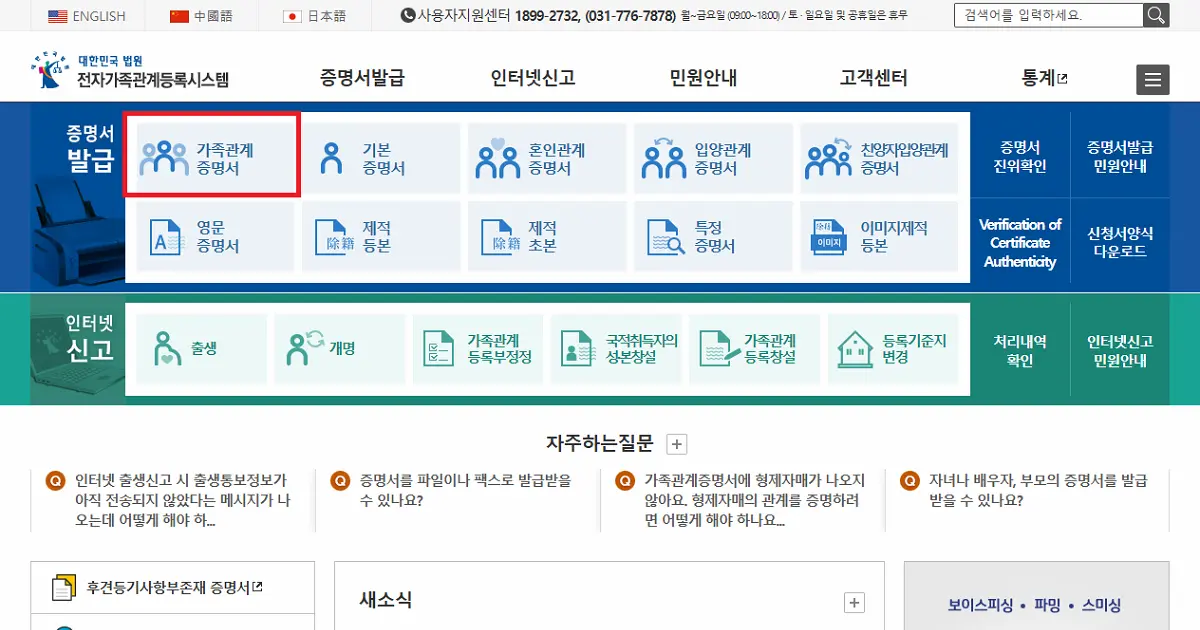Open 이미지제적 등본 tile
This screenshot has height=630, width=1200.
879,236
